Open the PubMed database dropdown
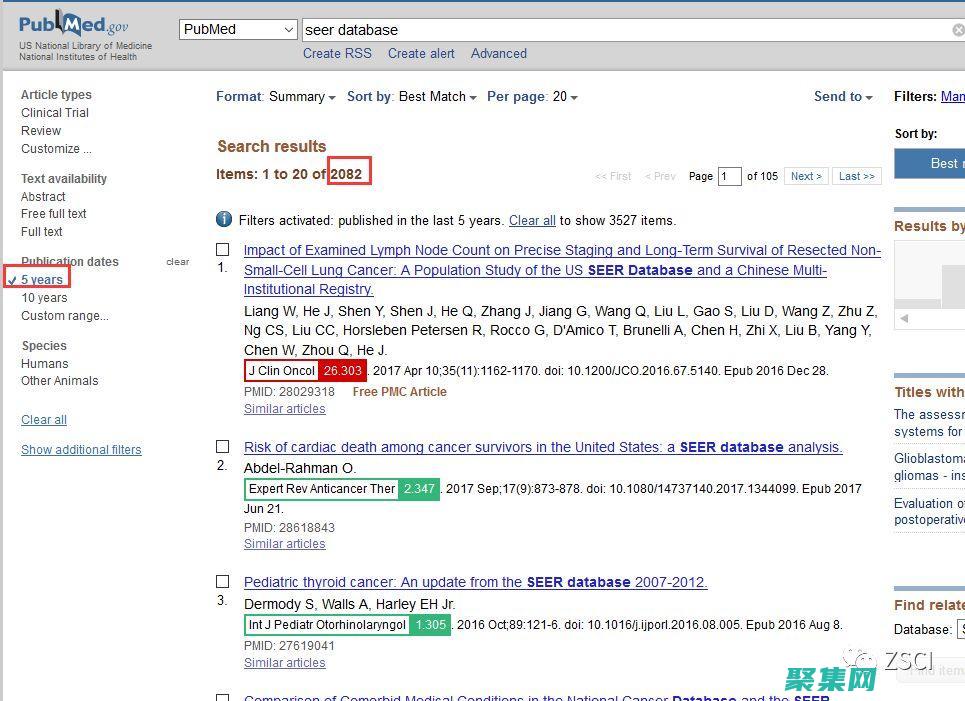This screenshot has height=701, width=965. [x=238, y=30]
